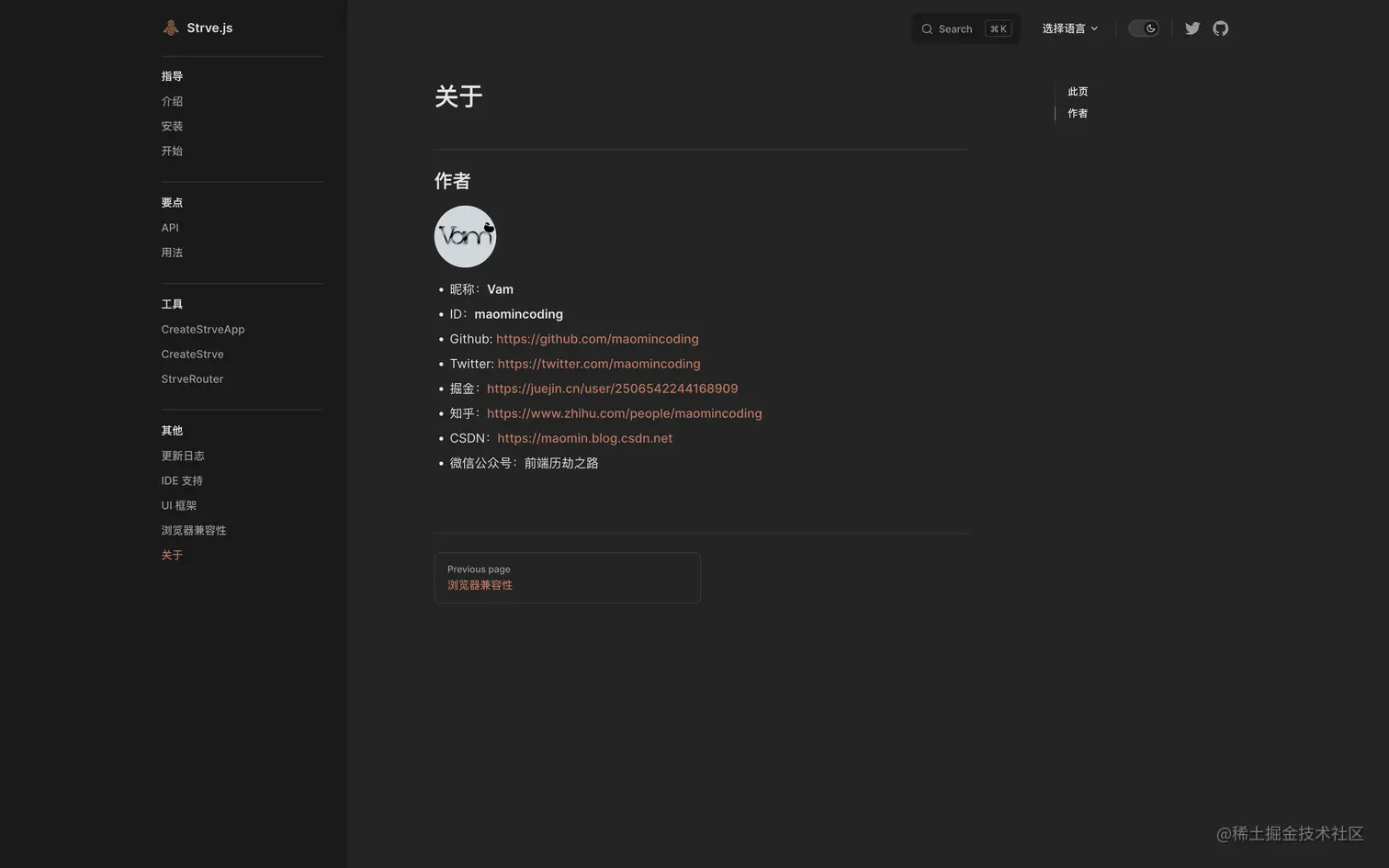1389x868 pixels.
Task: Jump to 此页 in page outline
Action: click(1078, 92)
